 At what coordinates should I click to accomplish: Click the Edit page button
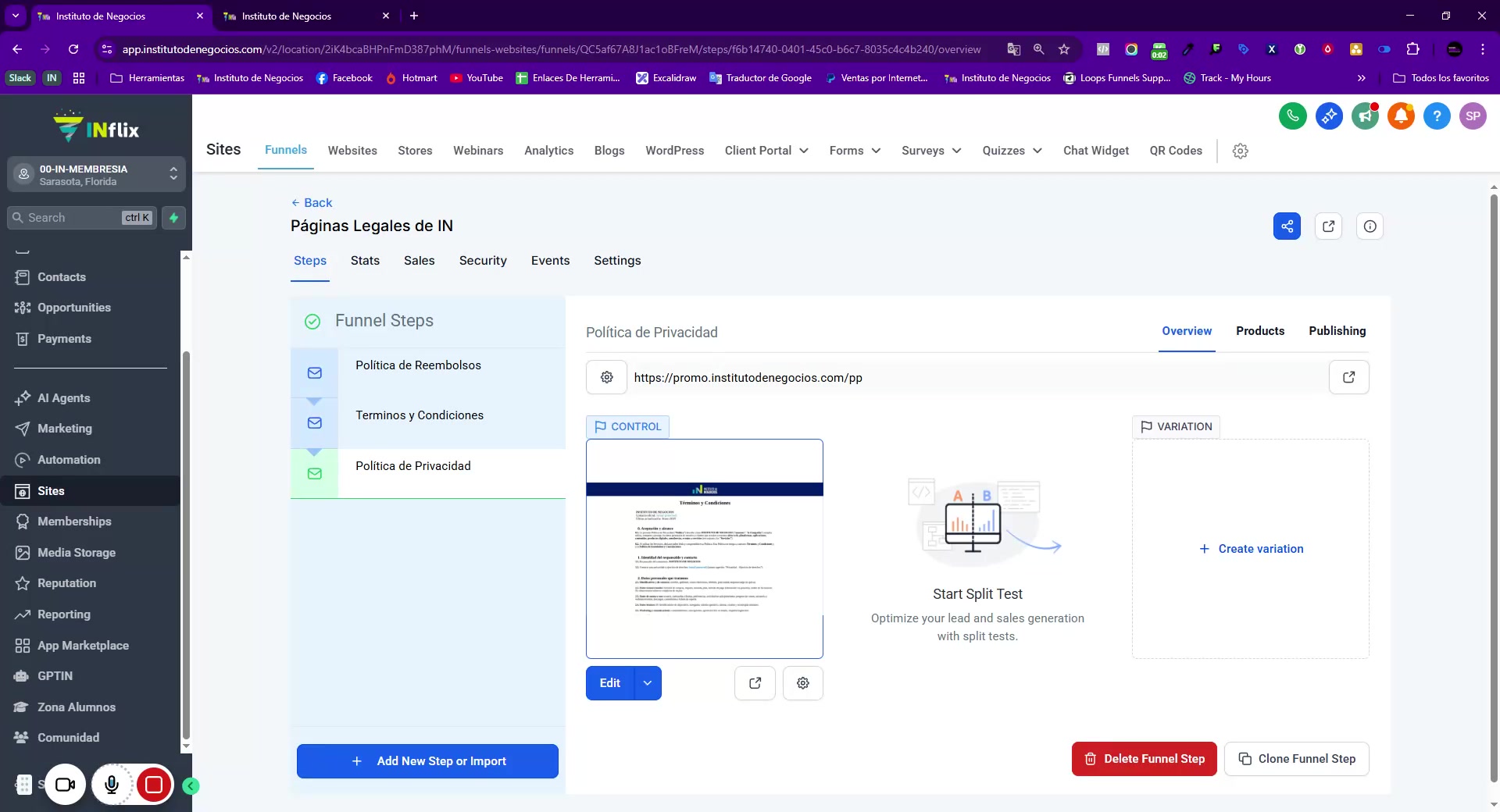tap(610, 683)
